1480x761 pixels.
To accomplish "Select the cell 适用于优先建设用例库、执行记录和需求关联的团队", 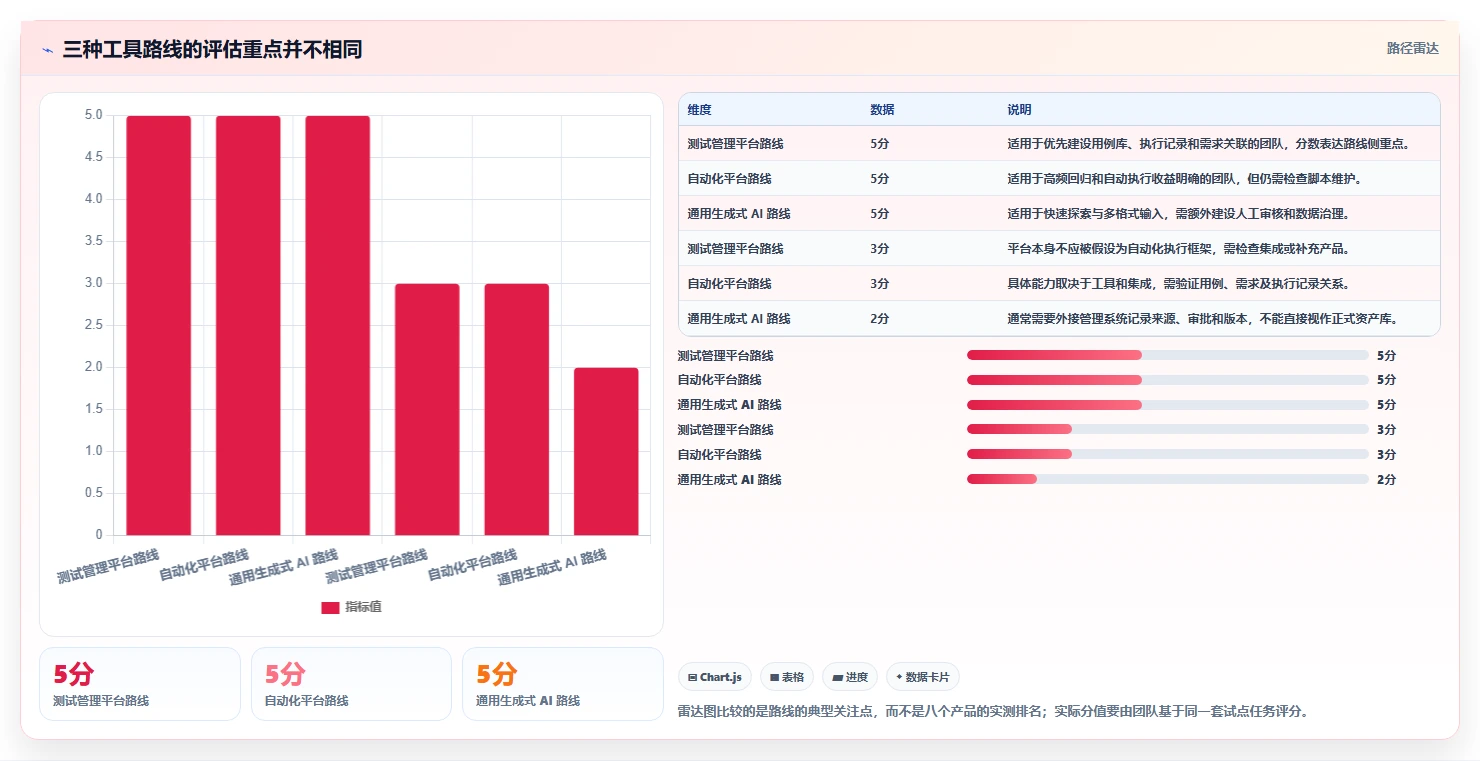I will pos(1209,144).
